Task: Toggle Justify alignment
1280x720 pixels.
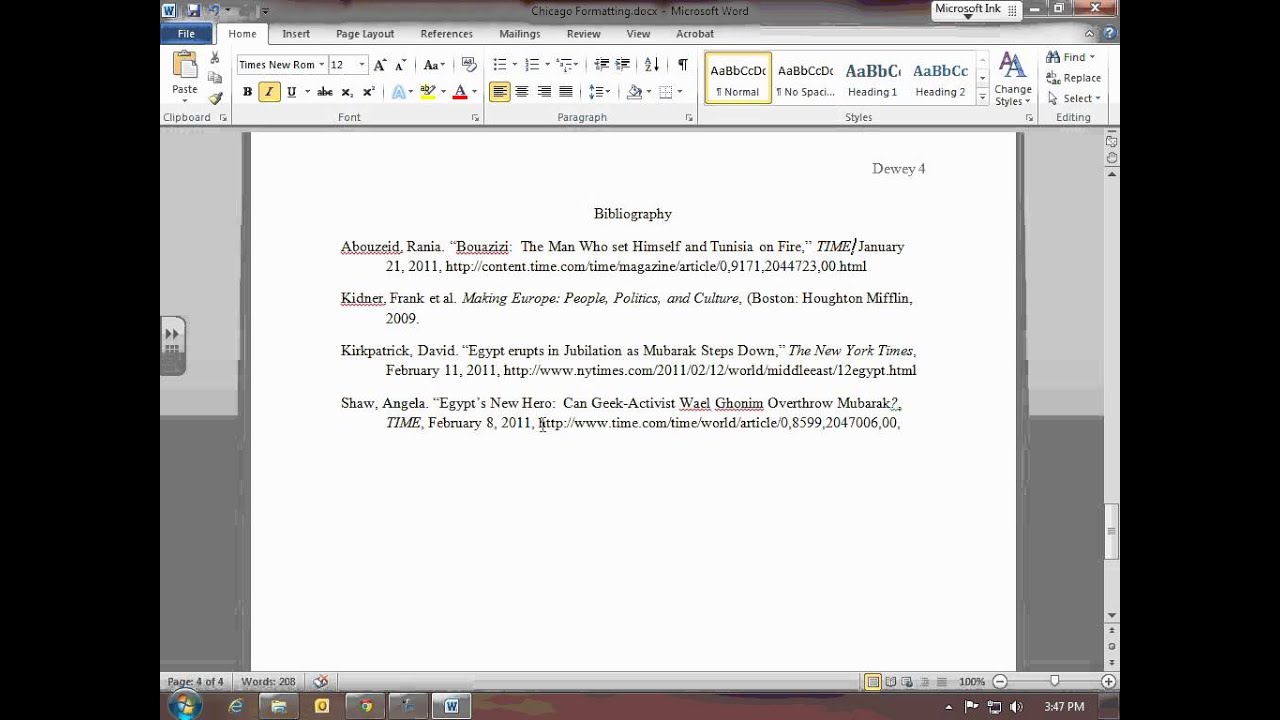Action: click(x=566, y=92)
